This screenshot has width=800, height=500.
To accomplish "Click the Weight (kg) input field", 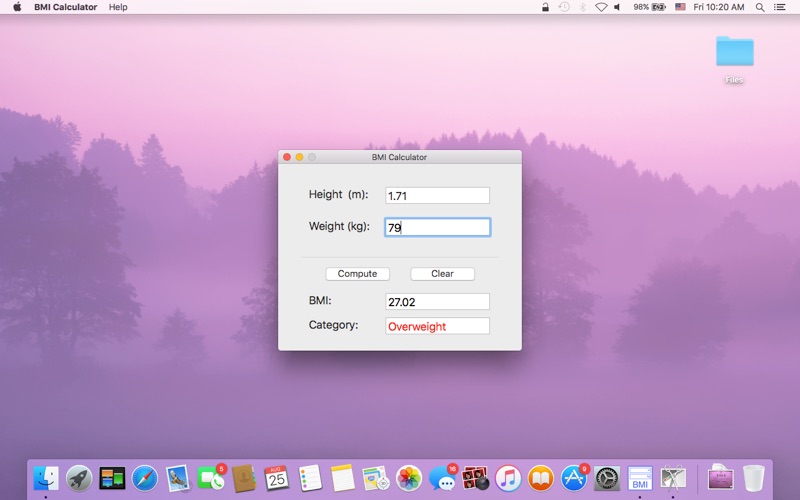I will pos(437,228).
